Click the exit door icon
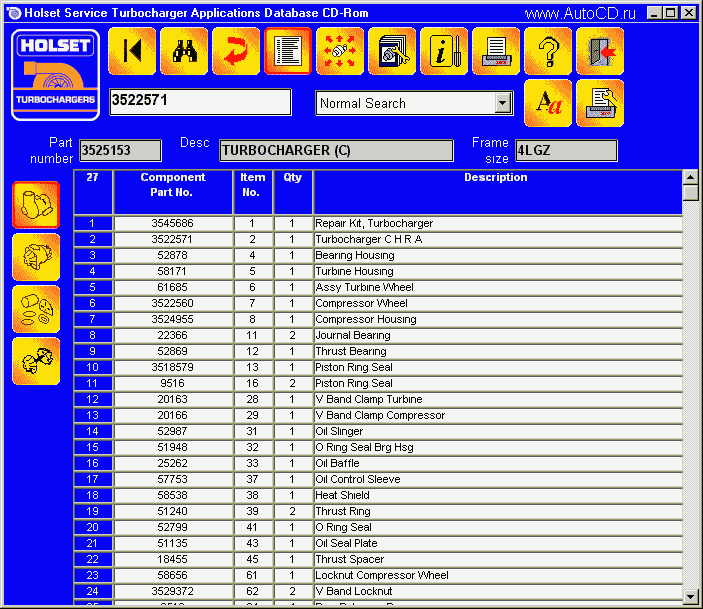This screenshot has width=703, height=609. point(600,51)
